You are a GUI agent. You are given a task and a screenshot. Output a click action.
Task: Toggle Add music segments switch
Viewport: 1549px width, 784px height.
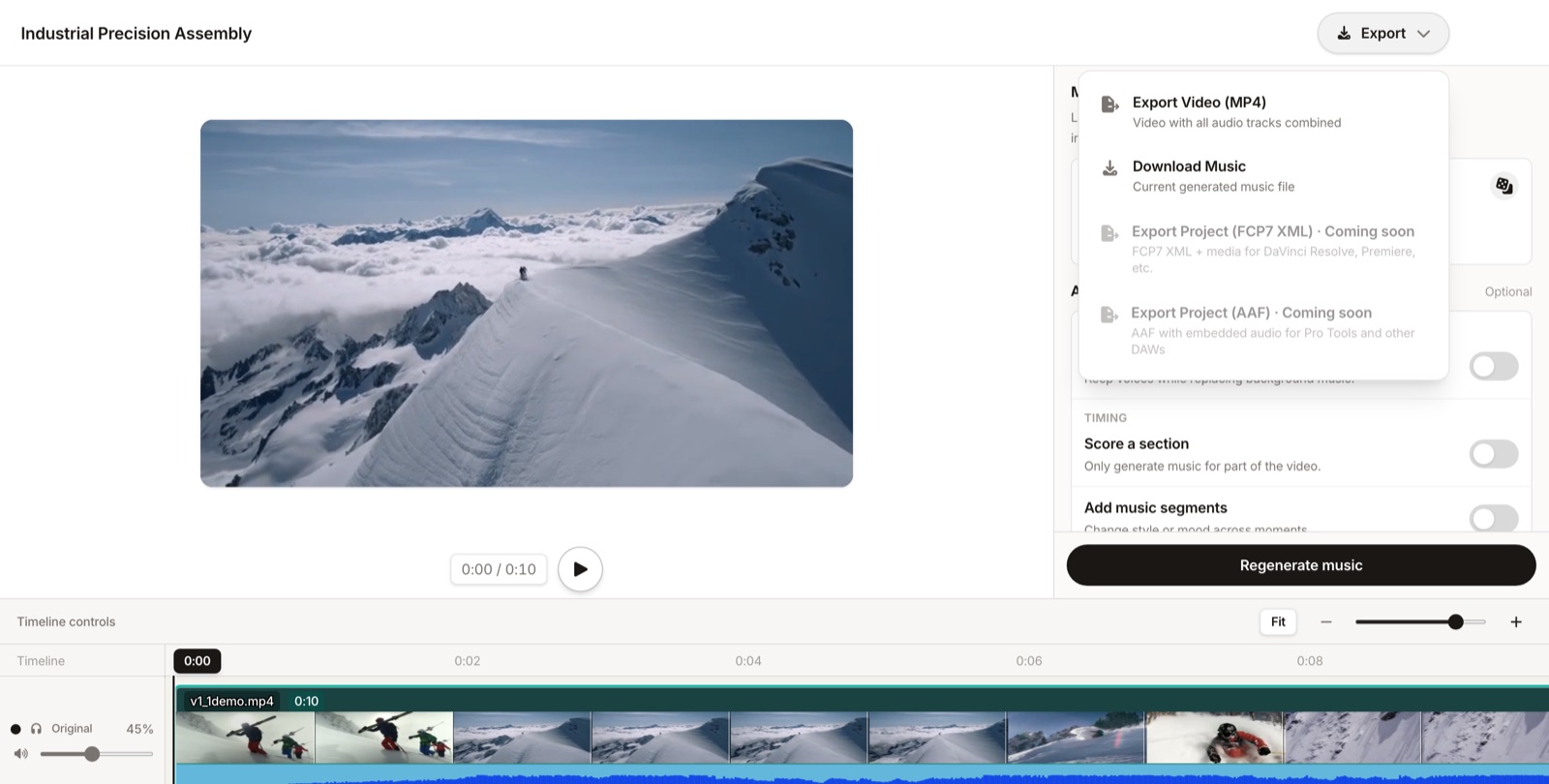click(1494, 518)
